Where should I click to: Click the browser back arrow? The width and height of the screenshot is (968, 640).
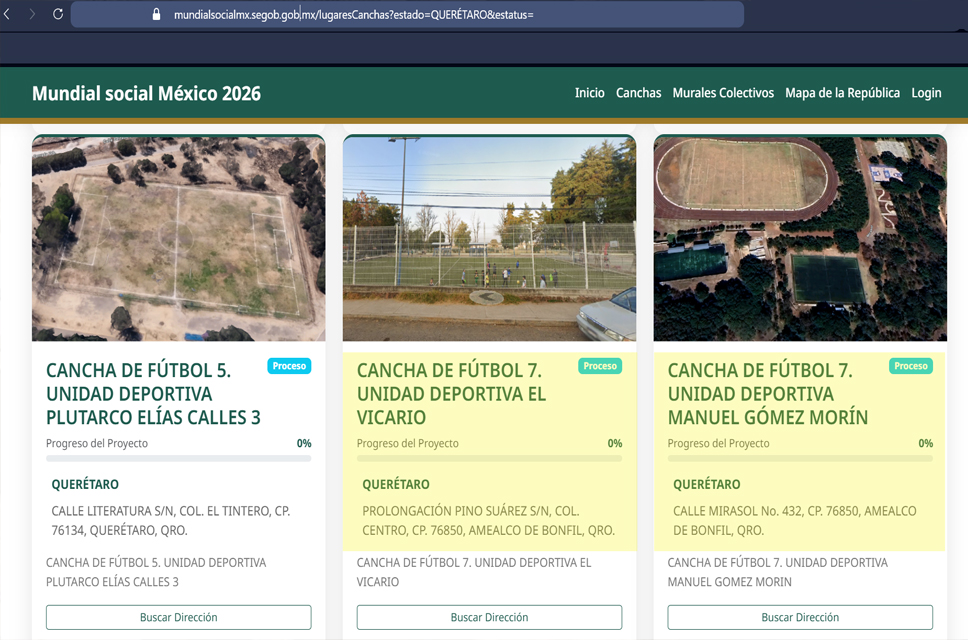click(8, 14)
